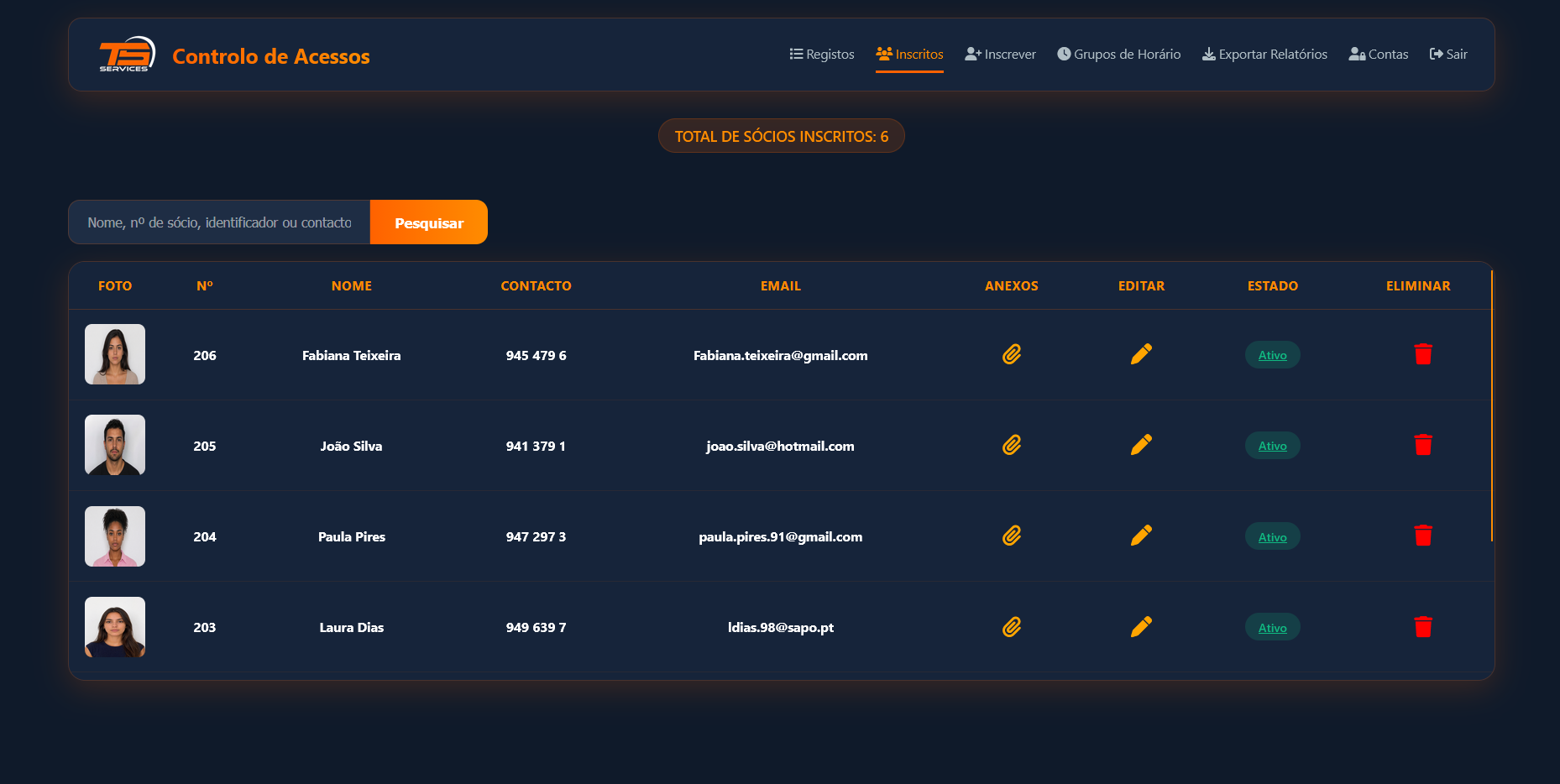The height and width of the screenshot is (784, 1560).
Task: Open the Inscrever page
Action: [x=1000, y=55]
